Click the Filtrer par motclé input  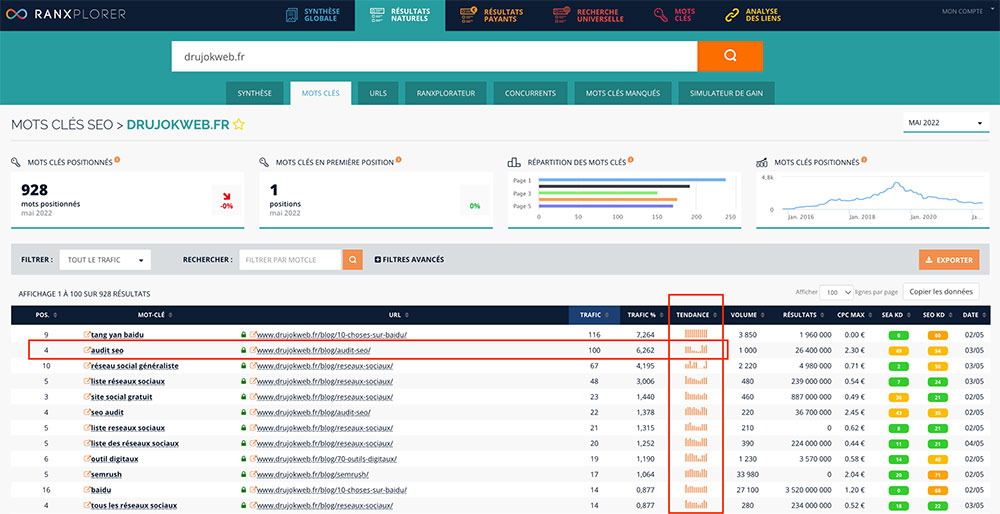(291, 260)
